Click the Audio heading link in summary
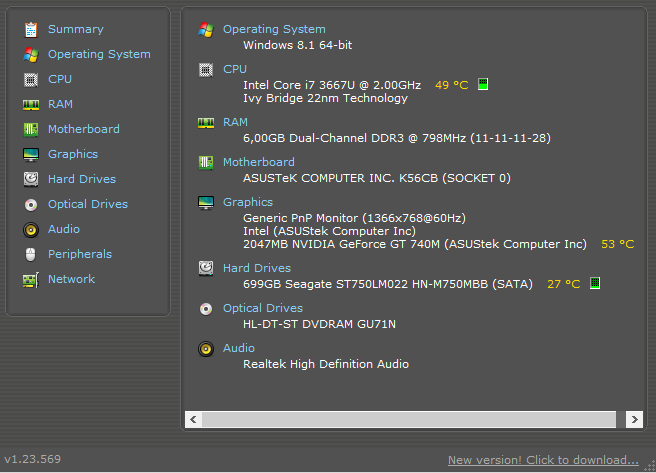This screenshot has width=656, height=473. 238,348
